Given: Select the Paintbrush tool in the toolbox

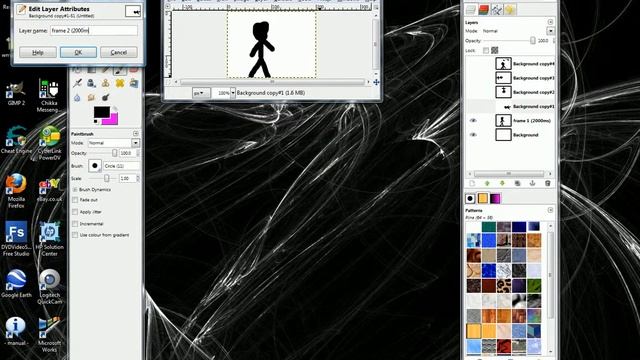Looking at the screenshot, I should (x=120, y=71).
